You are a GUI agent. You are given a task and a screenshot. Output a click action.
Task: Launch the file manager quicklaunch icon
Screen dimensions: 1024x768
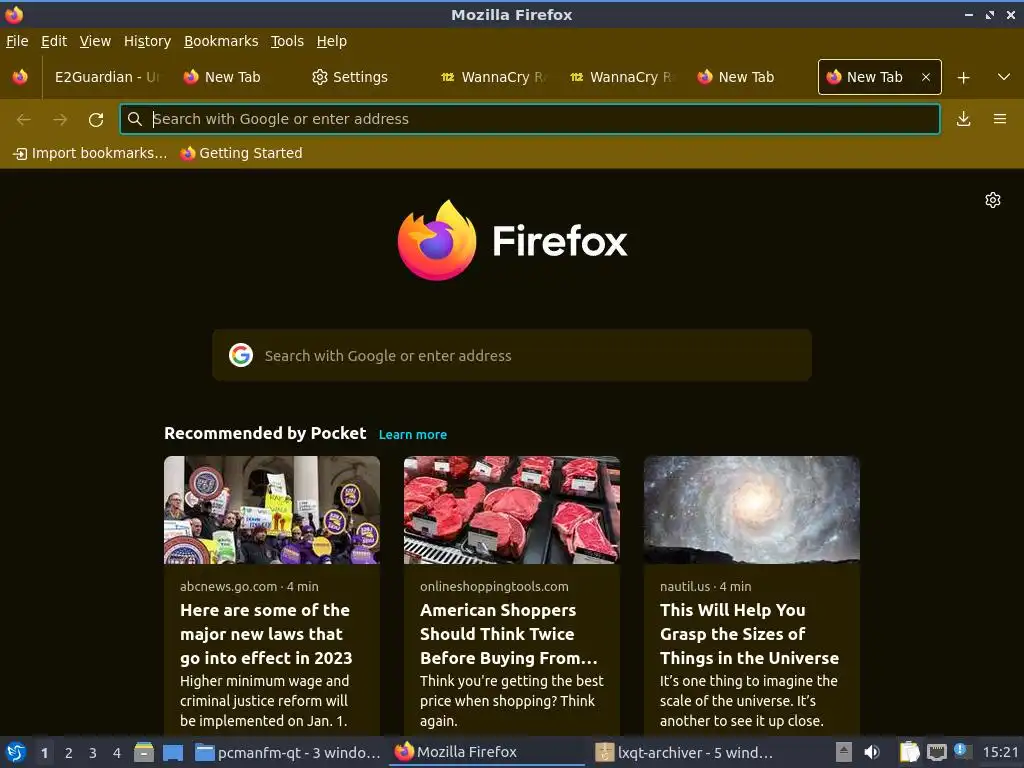pyautogui.click(x=144, y=752)
